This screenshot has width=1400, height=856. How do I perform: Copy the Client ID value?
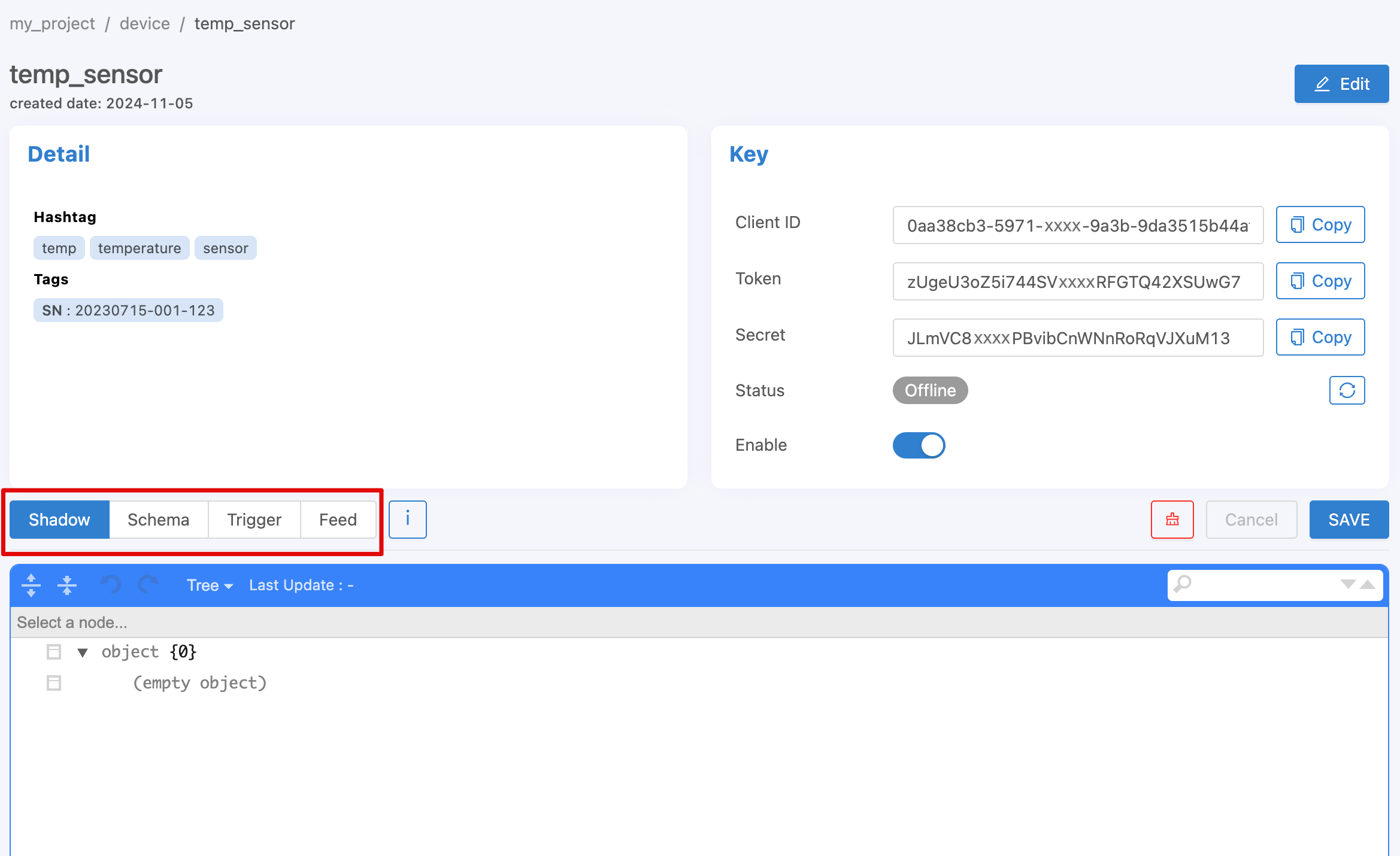pyautogui.click(x=1320, y=224)
